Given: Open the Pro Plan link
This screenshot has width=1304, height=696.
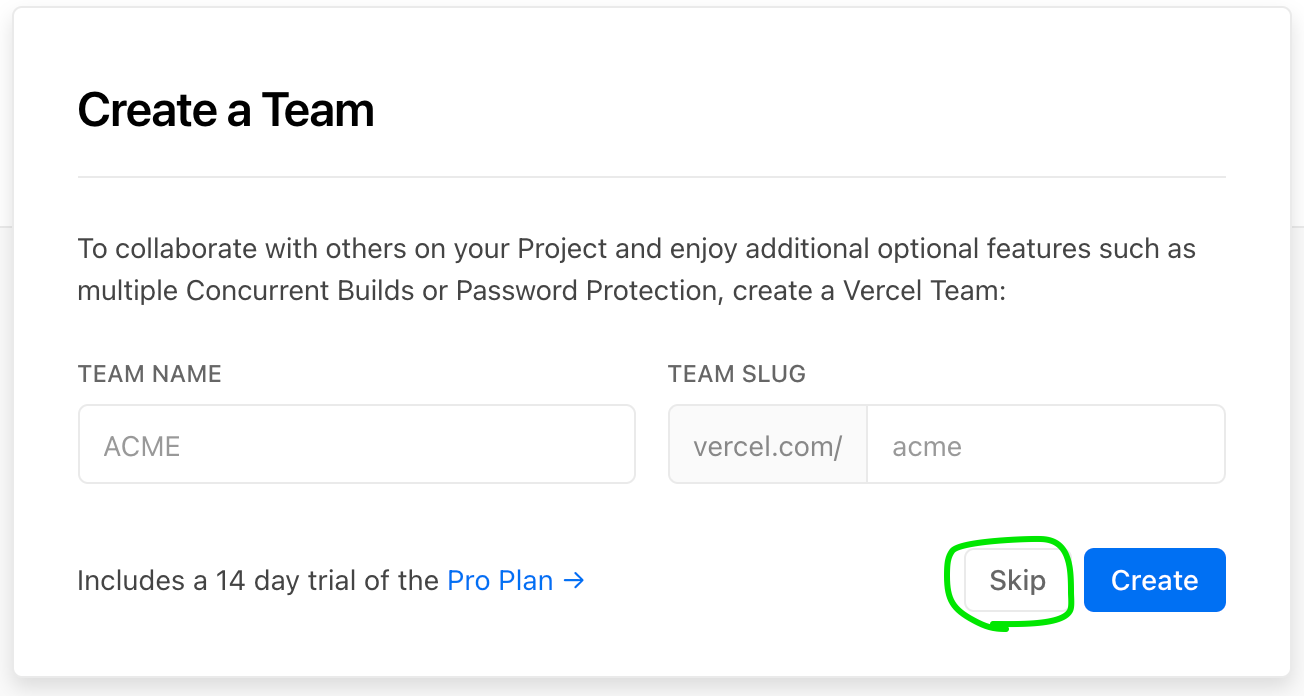Looking at the screenshot, I should tap(500, 580).
